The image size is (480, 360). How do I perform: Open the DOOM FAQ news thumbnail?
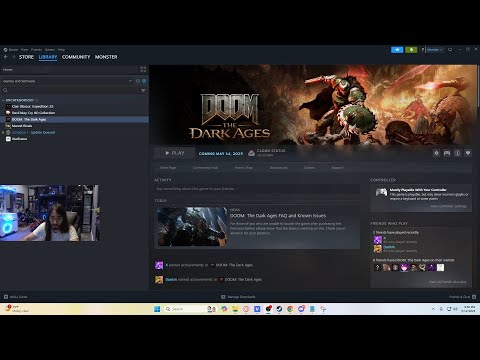pos(192,227)
